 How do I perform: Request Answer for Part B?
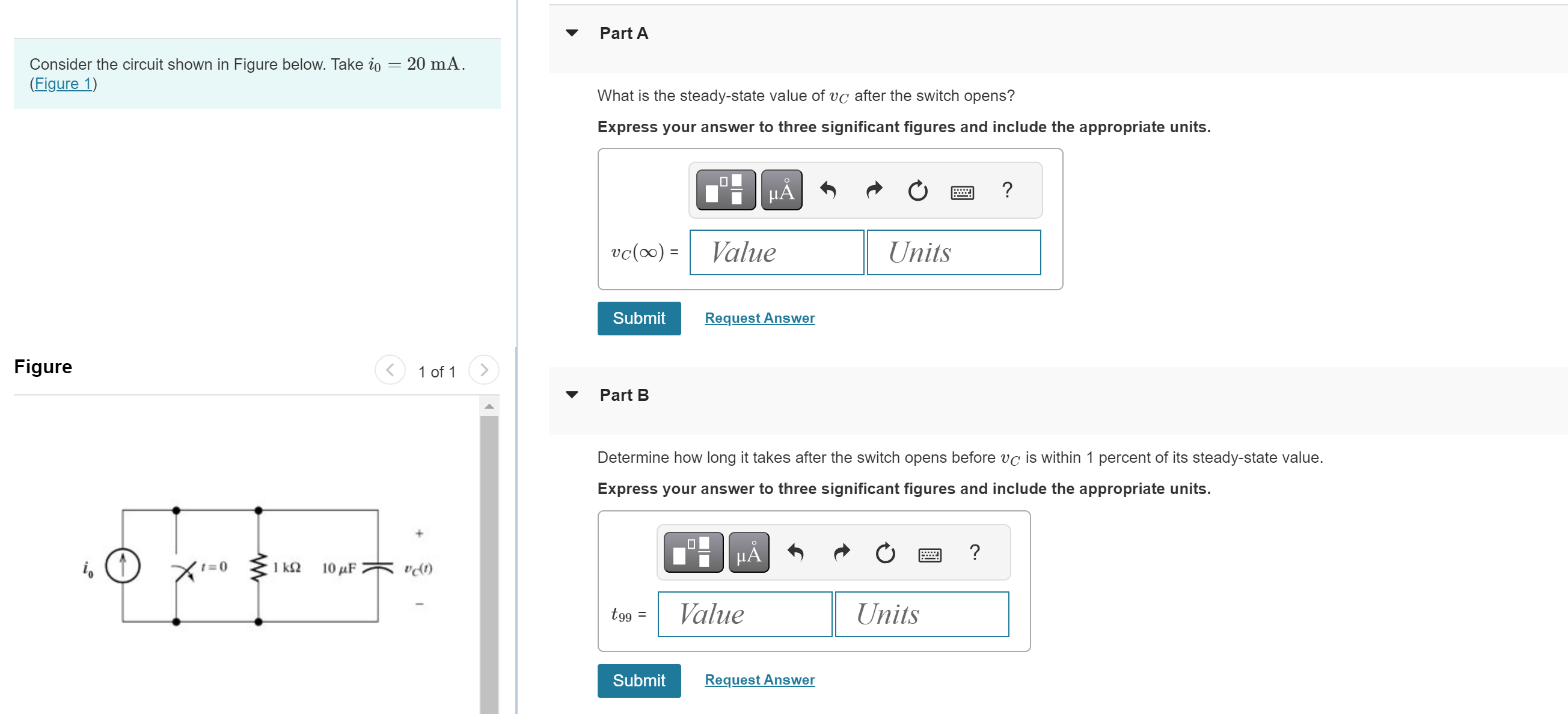(759, 679)
